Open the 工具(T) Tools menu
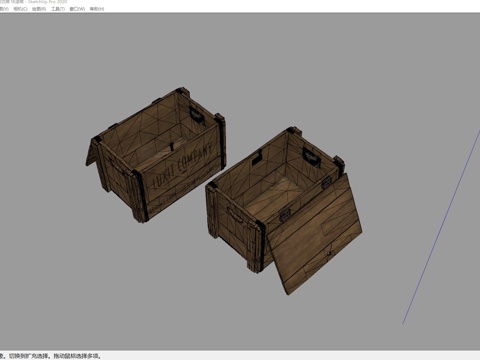 point(58,9)
